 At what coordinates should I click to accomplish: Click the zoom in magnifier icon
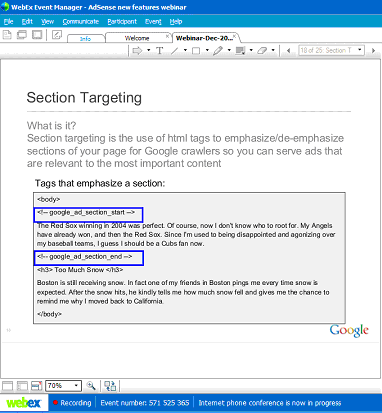tap(91, 386)
